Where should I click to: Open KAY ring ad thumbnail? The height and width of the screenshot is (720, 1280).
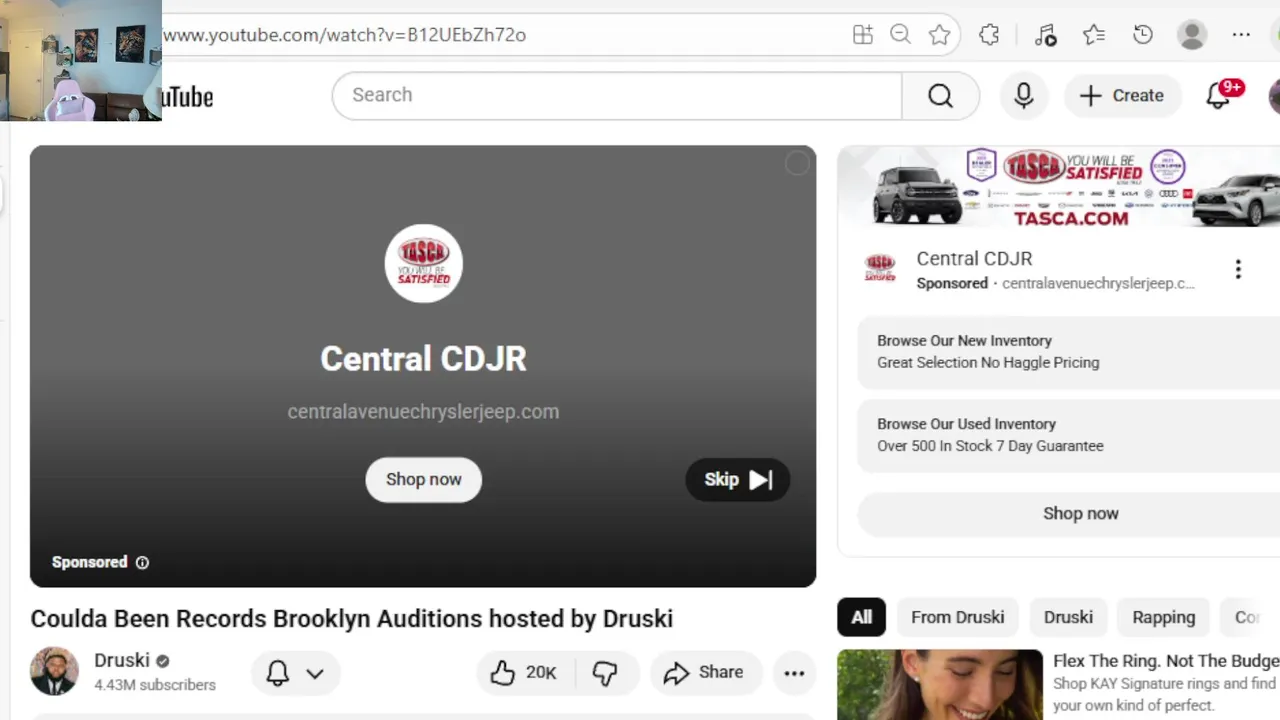point(940,685)
